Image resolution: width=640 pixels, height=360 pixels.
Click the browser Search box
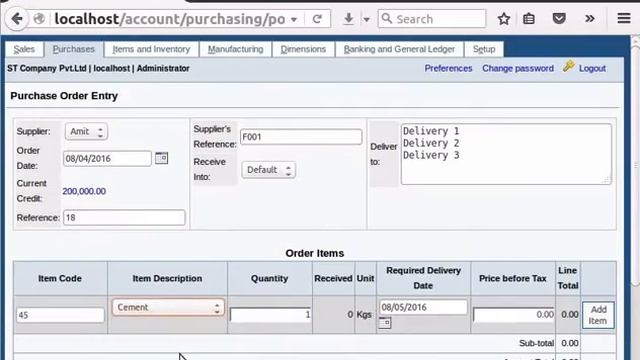tap(432, 19)
